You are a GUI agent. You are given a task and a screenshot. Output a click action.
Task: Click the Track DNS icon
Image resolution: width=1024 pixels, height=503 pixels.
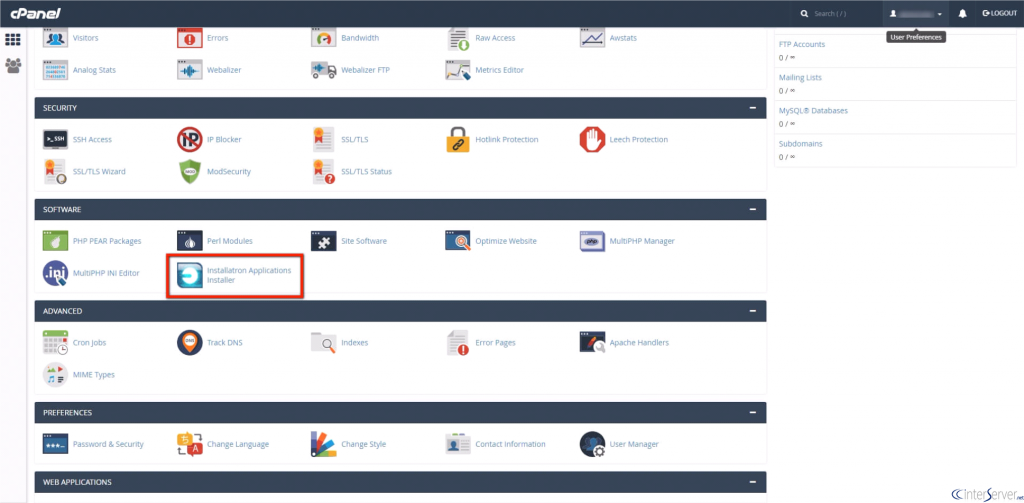click(189, 342)
